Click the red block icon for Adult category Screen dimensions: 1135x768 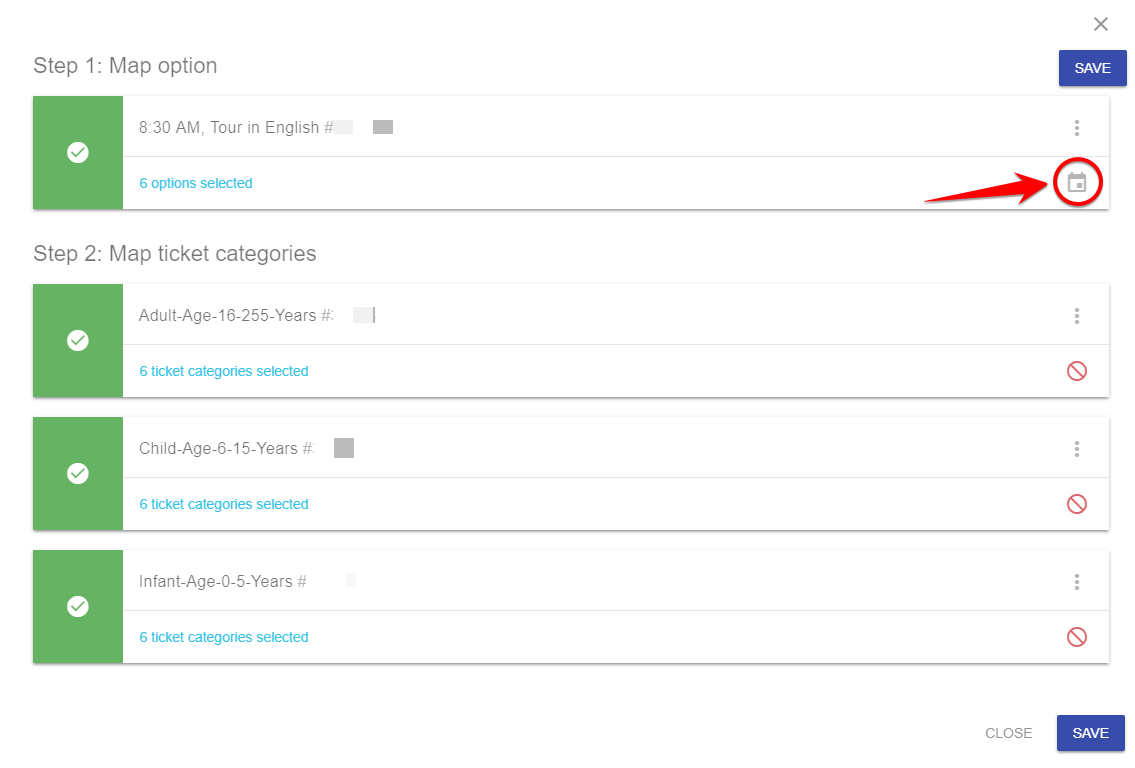tap(1077, 371)
